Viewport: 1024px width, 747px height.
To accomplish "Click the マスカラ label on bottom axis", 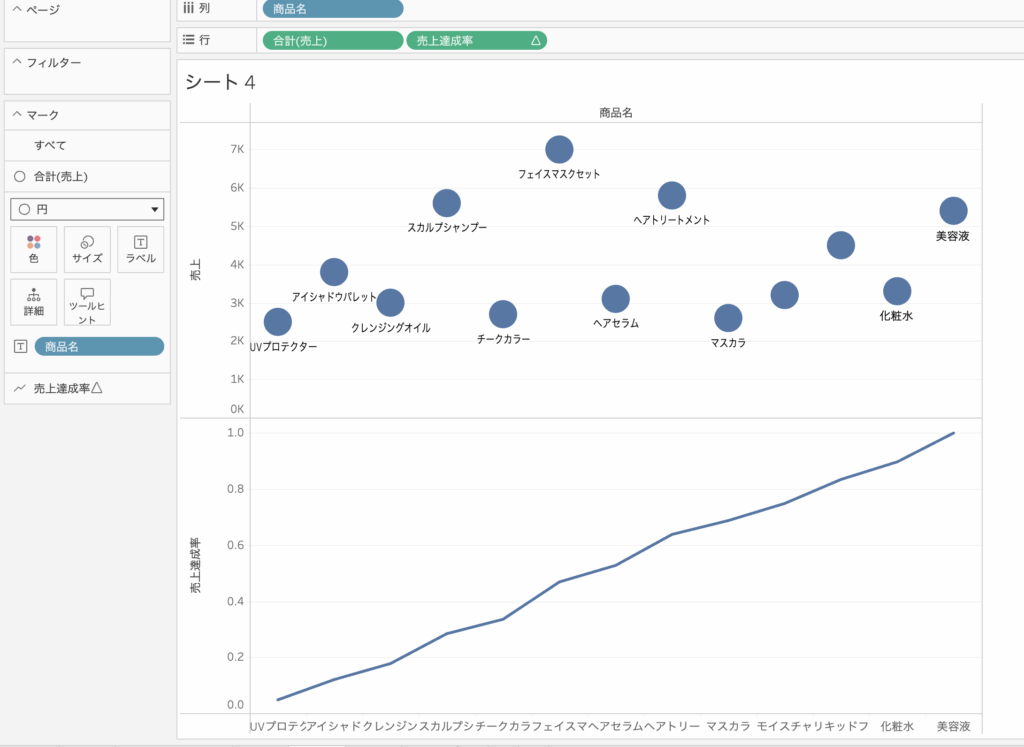I will [728, 726].
